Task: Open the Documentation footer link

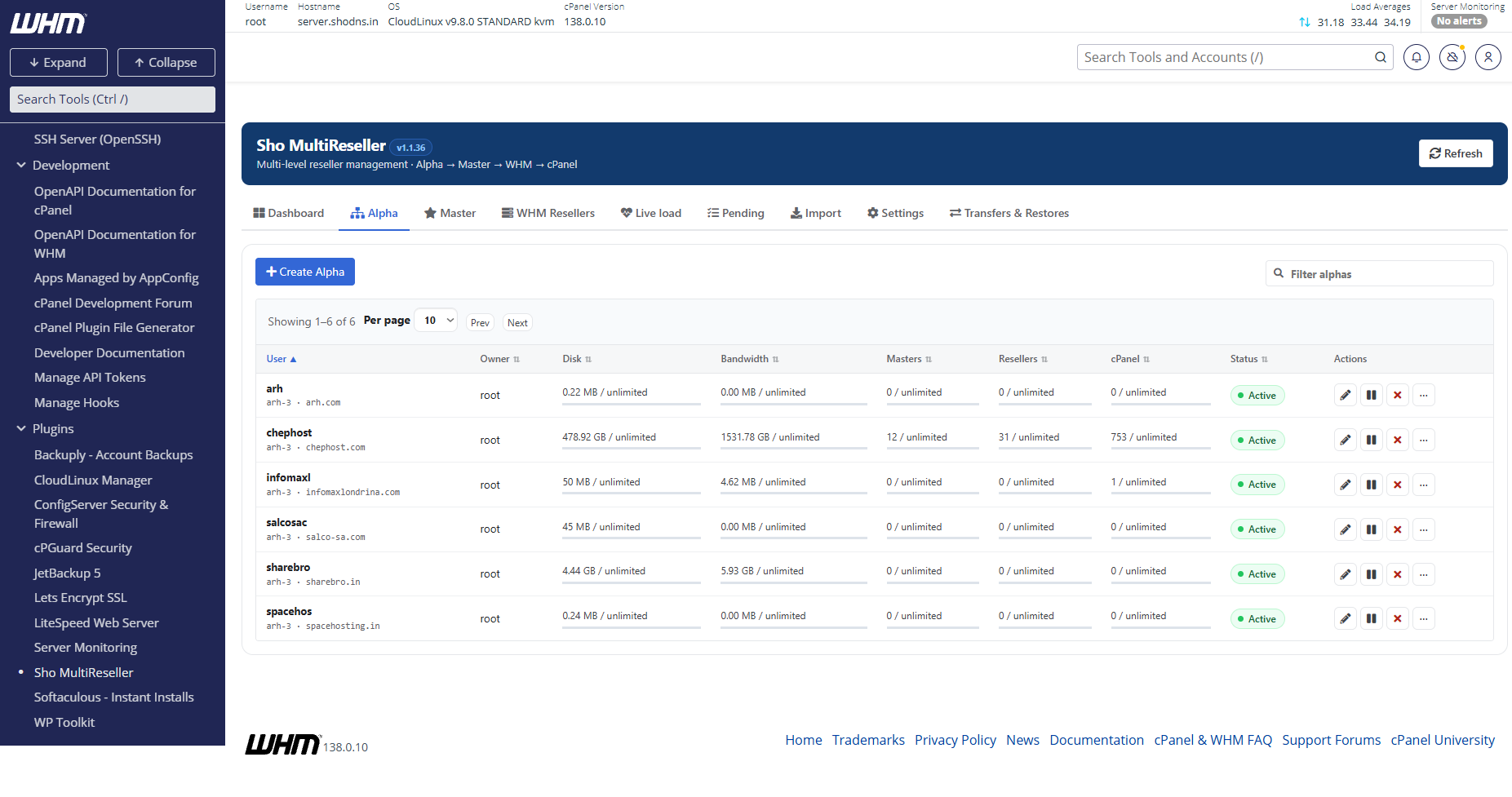Action: tap(1097, 740)
